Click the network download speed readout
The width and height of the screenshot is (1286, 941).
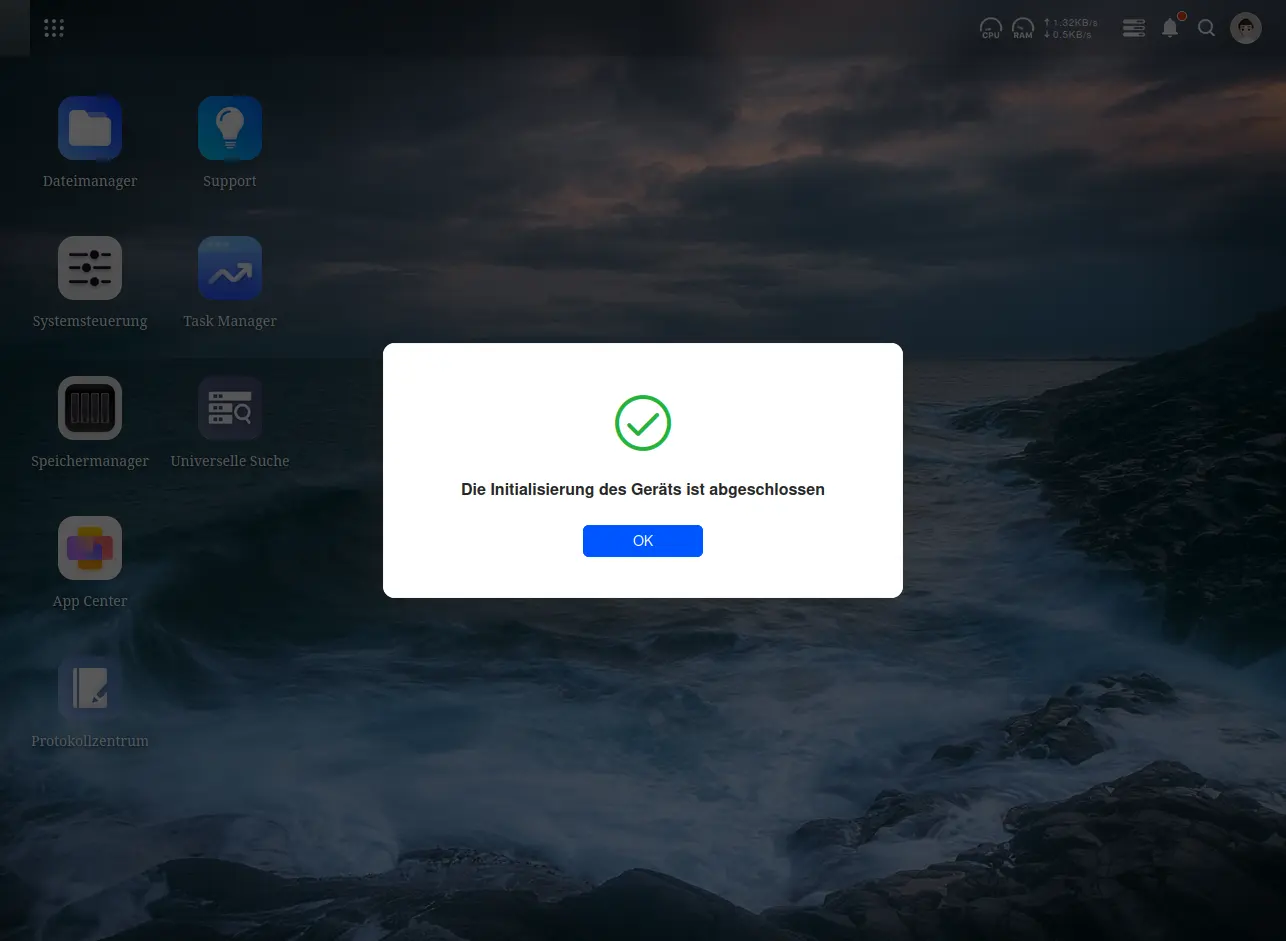[x=1067, y=35]
